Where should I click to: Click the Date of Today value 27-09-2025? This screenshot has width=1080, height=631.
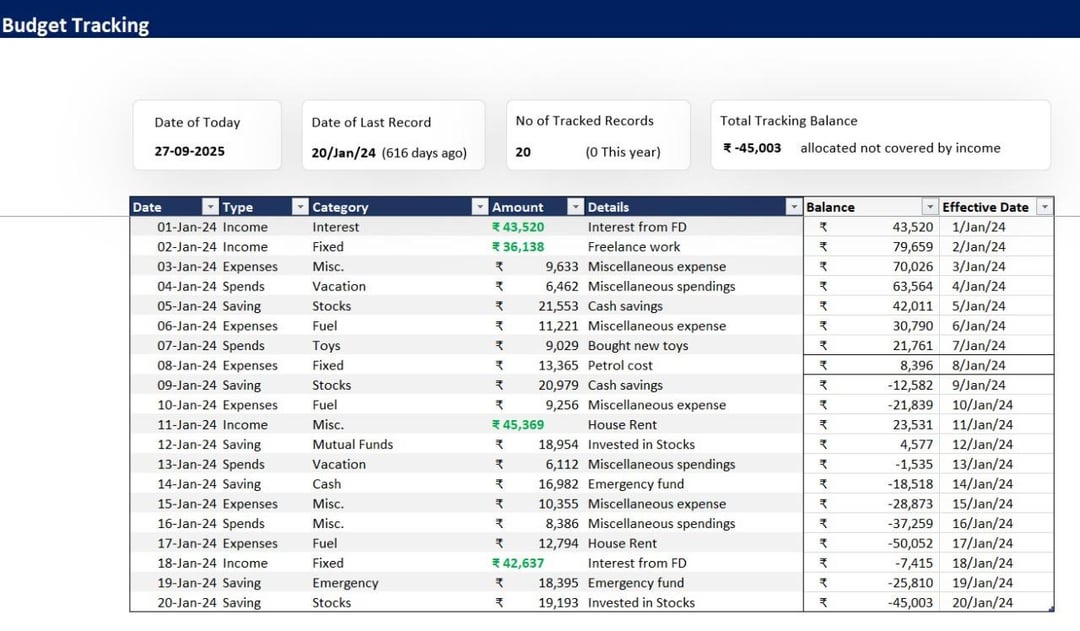[x=189, y=152]
